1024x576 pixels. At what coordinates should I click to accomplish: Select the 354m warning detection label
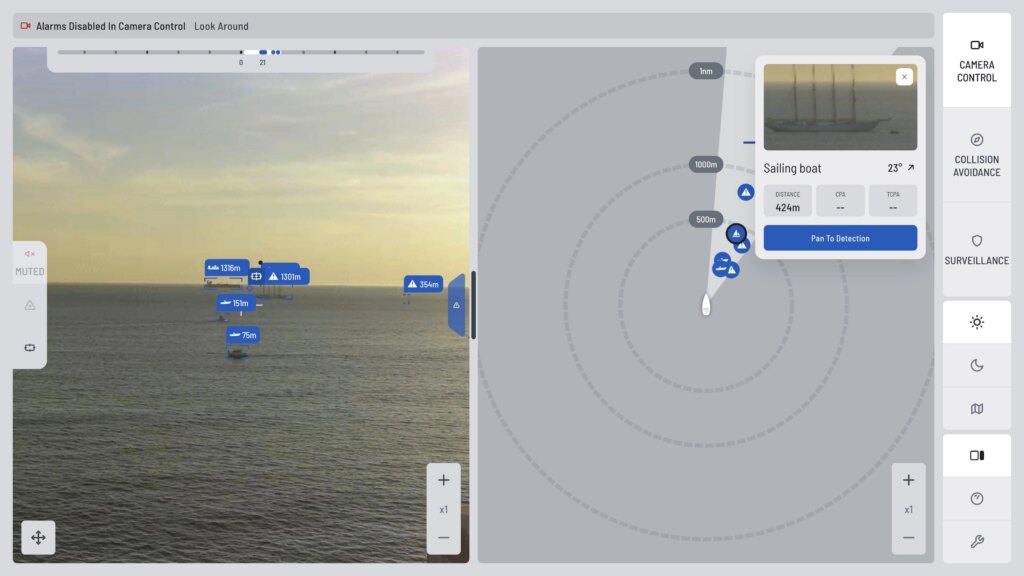click(423, 284)
